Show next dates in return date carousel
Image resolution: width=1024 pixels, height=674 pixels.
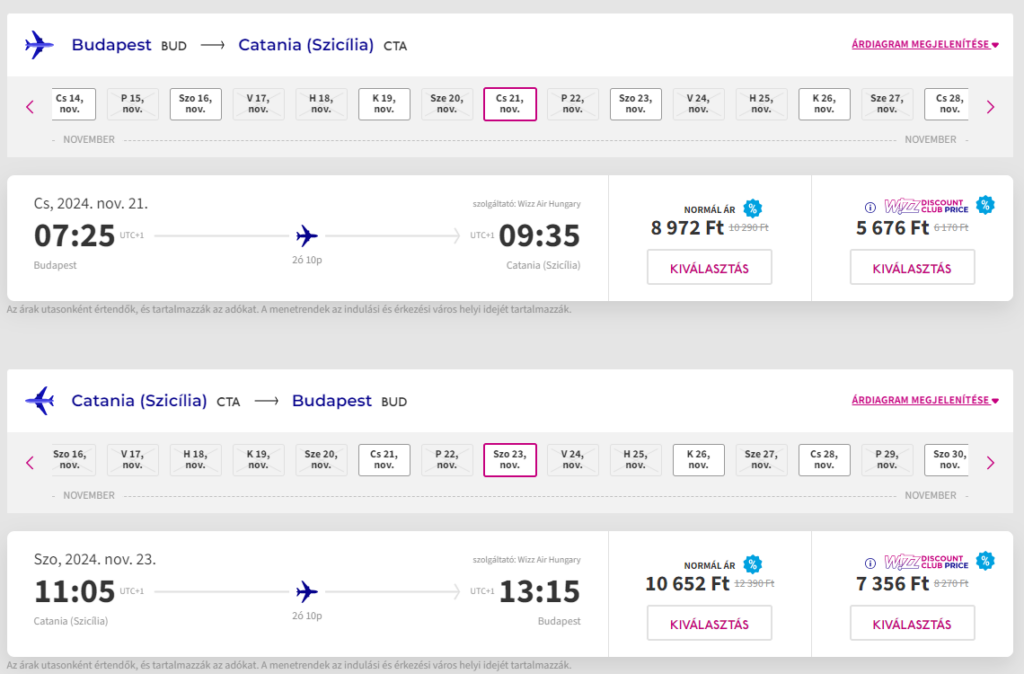[x=990, y=462]
